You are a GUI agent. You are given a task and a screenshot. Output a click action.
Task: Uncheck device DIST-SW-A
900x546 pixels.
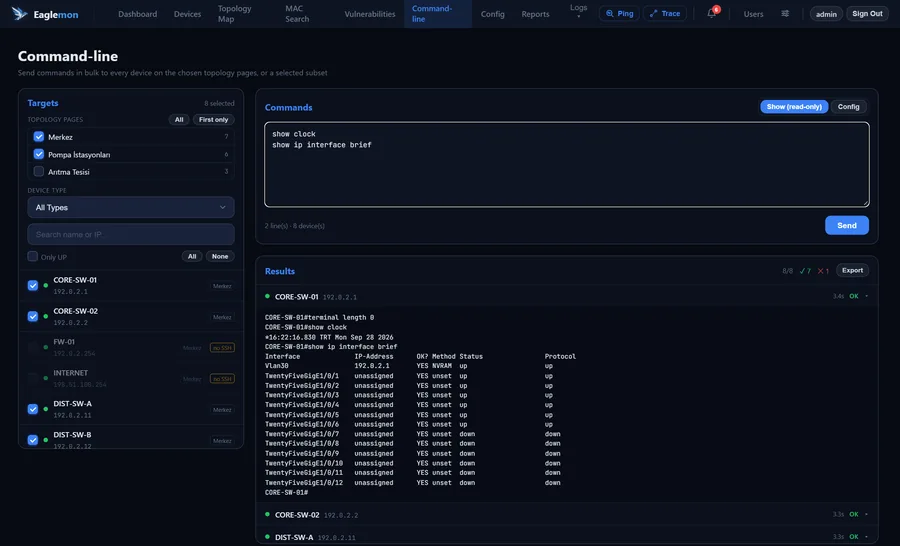33,409
